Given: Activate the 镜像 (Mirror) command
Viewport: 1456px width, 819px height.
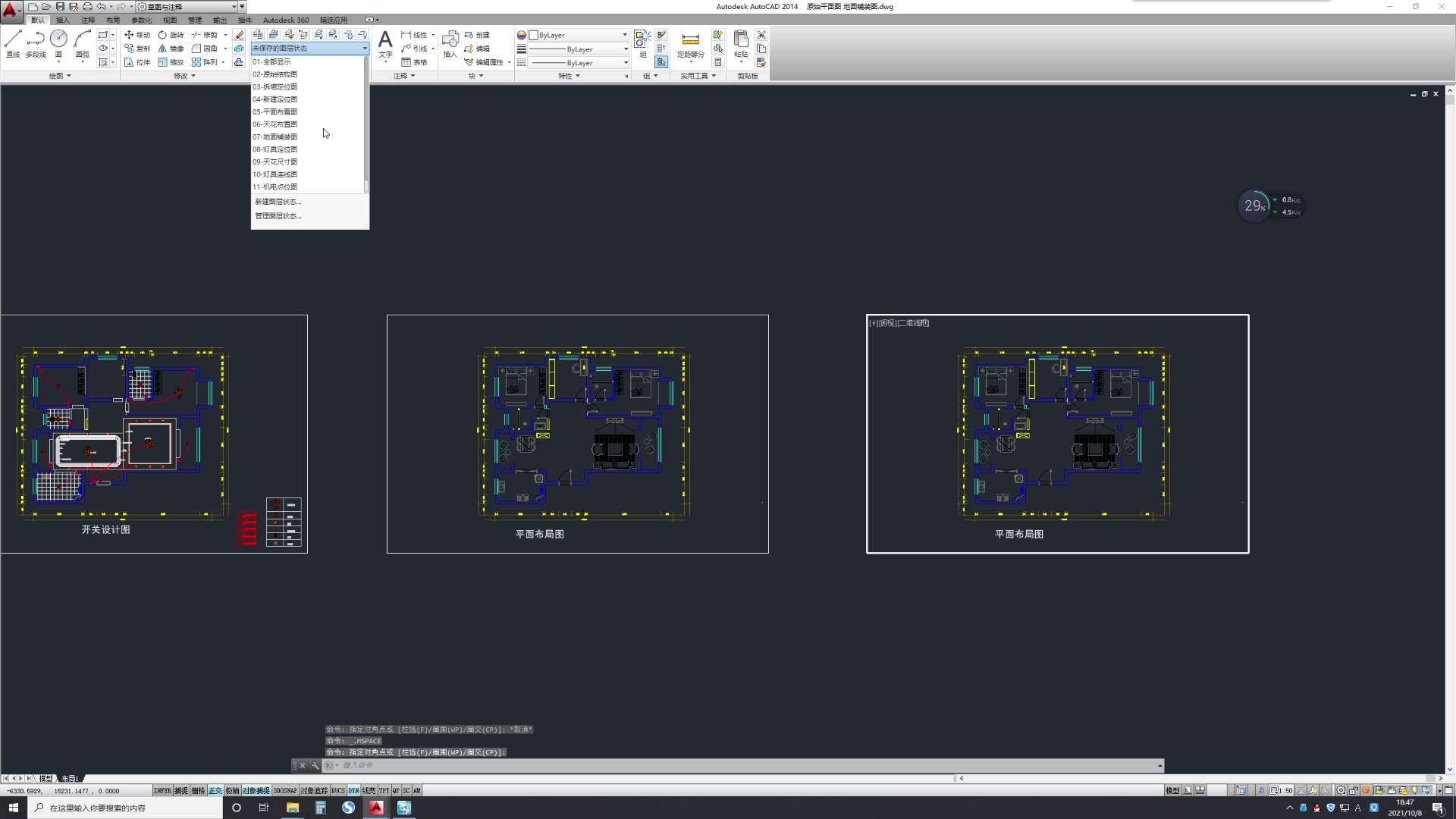Looking at the screenshot, I should point(171,49).
